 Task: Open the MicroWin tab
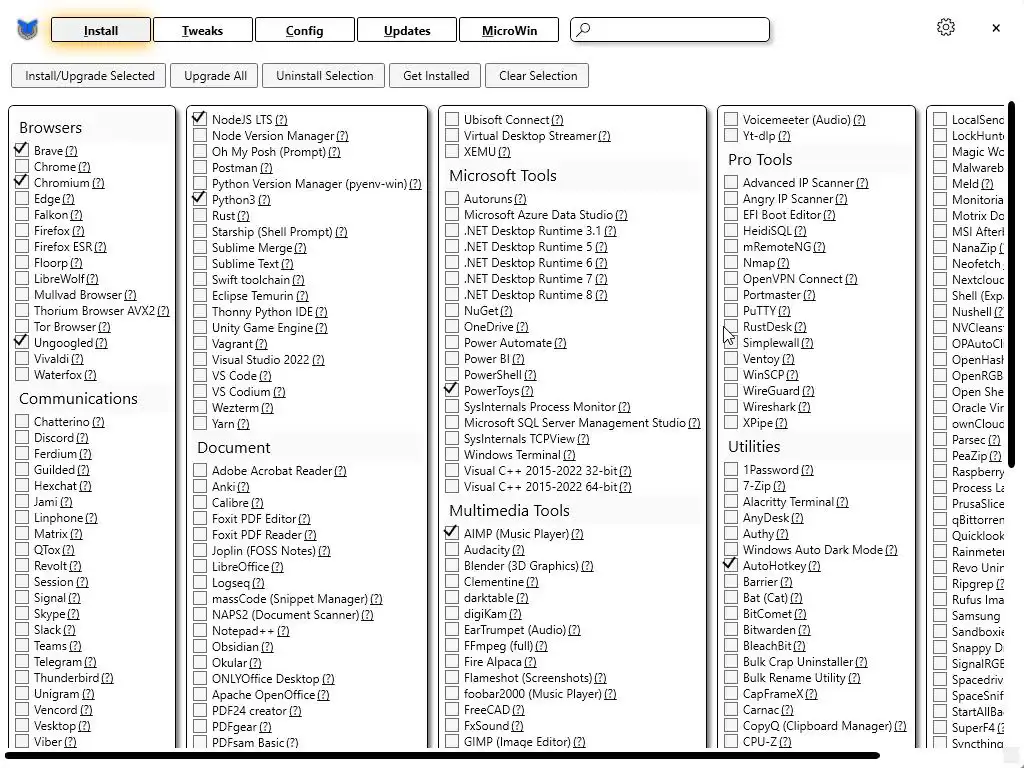509,30
